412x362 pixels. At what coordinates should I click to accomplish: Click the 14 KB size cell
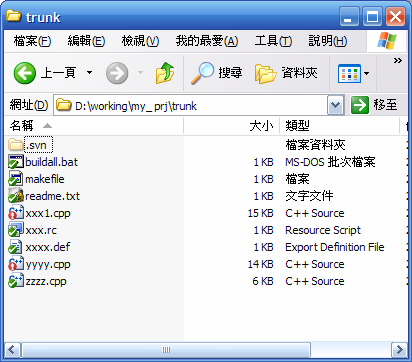point(260,264)
